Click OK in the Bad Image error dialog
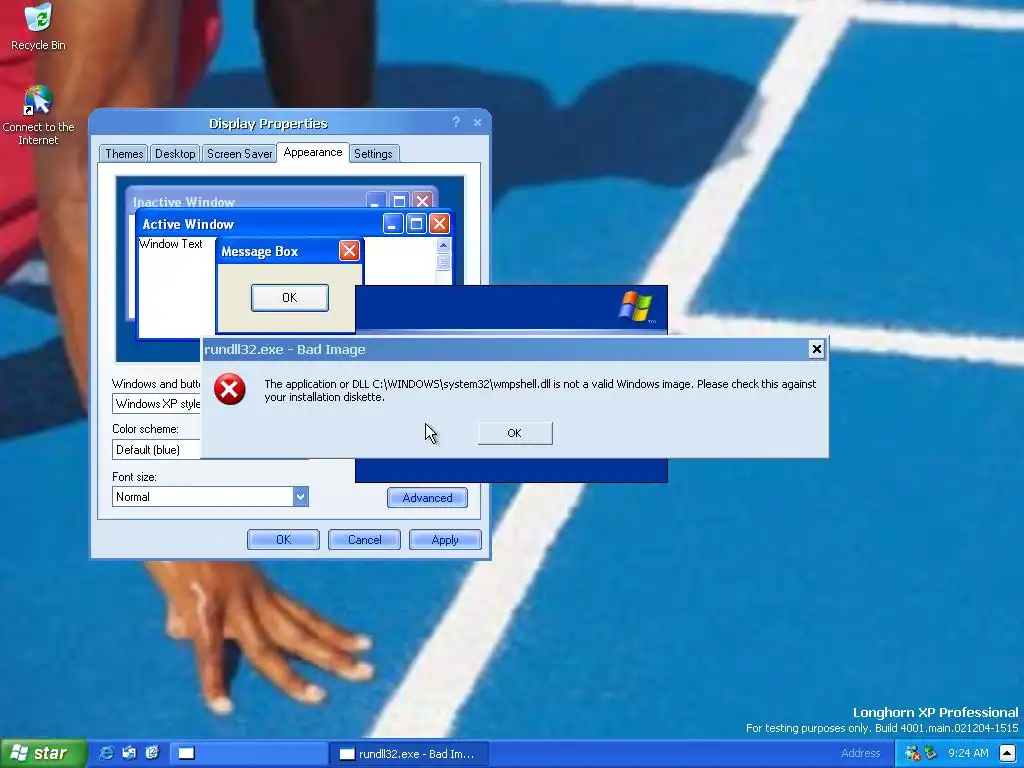The width and height of the screenshot is (1024, 768). (515, 433)
